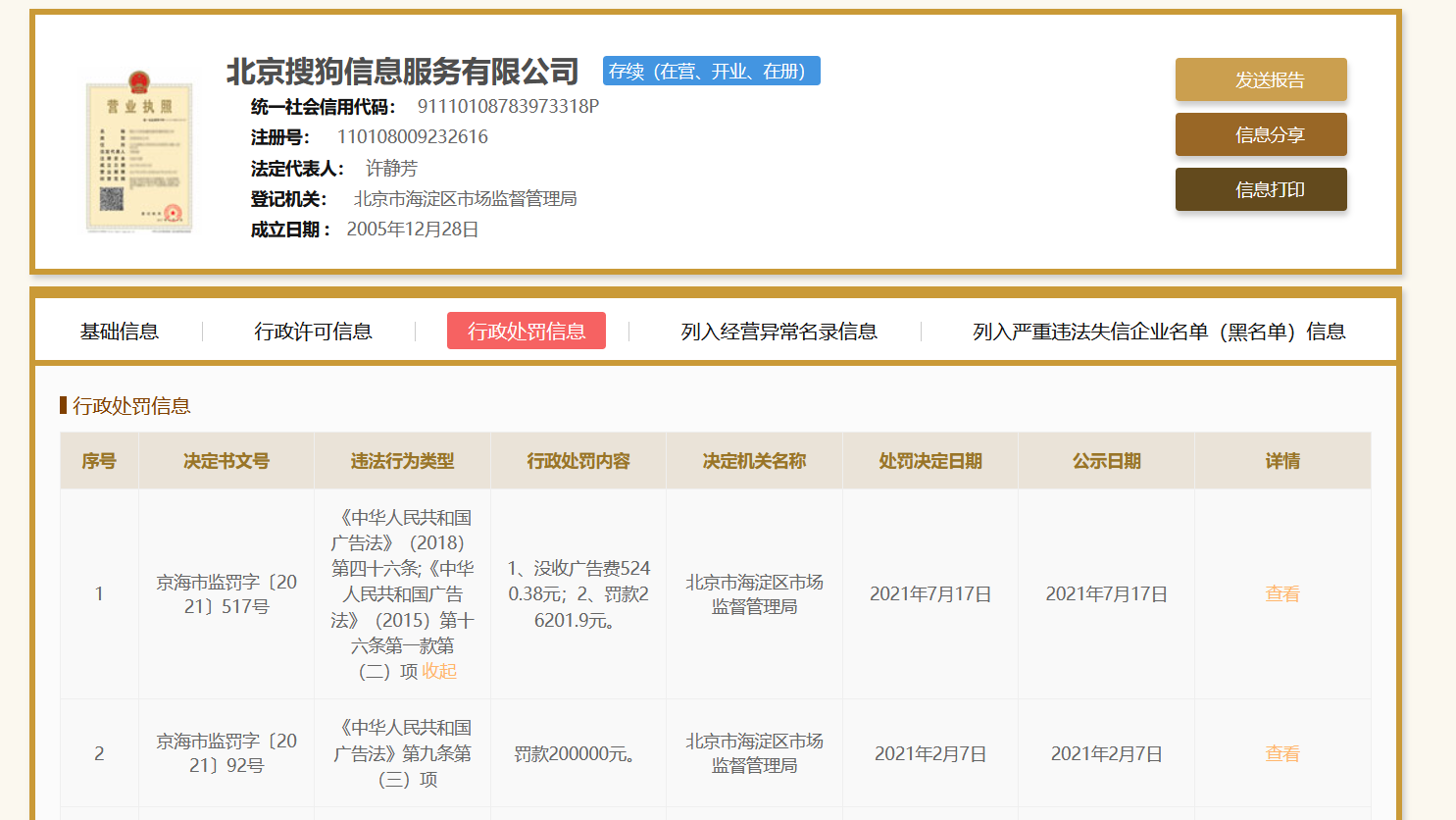Click the registration authority 北京市海淀区市场监督管理局 in header
Screen dimensions: 1456x820
(465, 198)
